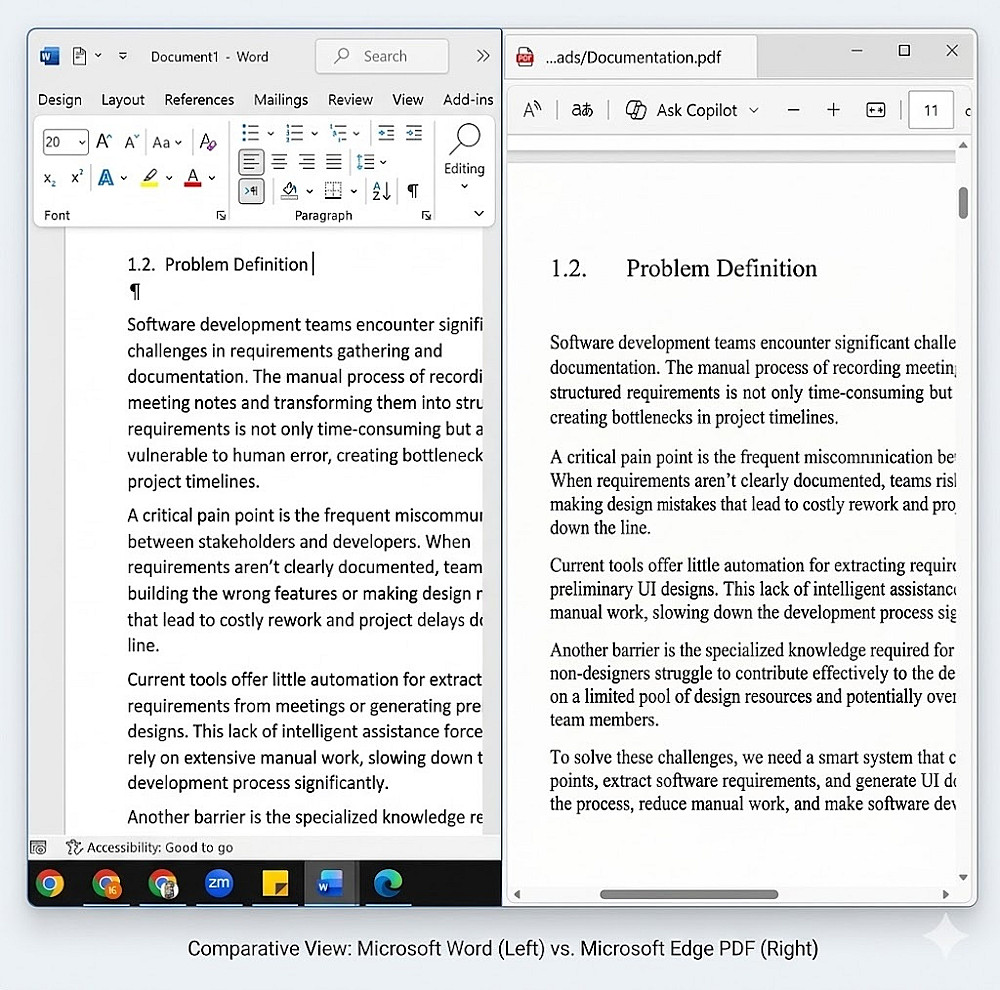This screenshot has width=1000, height=990.
Task: Apply paragraph shading with paint bucket
Action: click(x=290, y=190)
